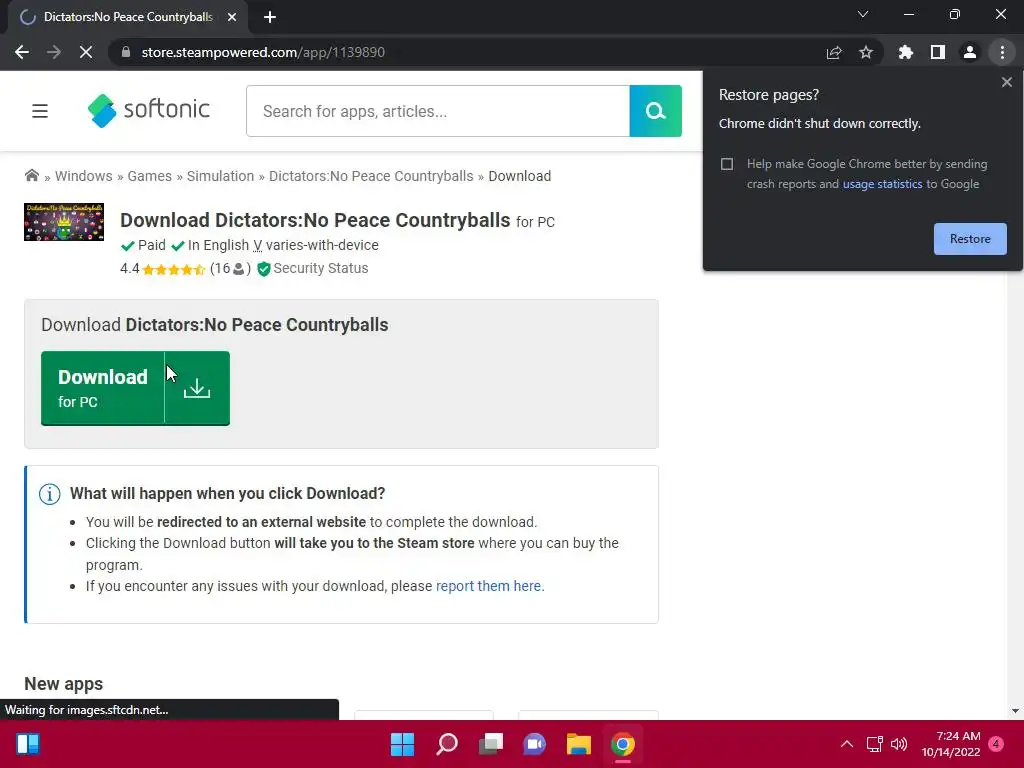Open Task View on taskbar
Screen dimensions: 1024x768
(490, 744)
